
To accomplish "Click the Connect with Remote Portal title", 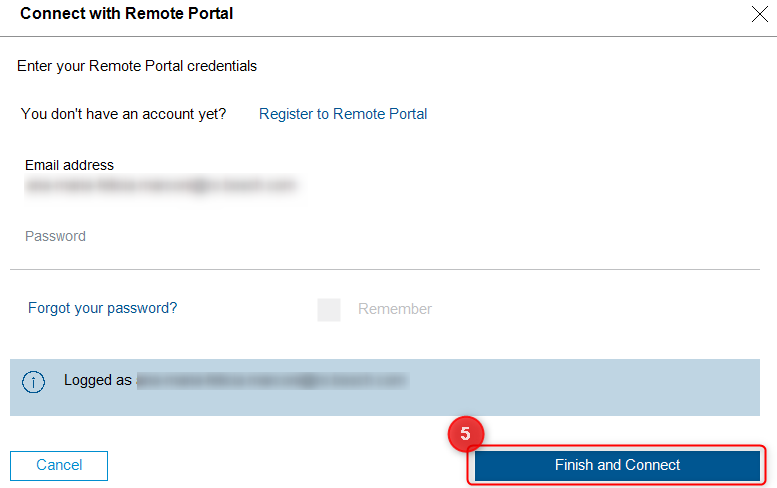I will [127, 14].
